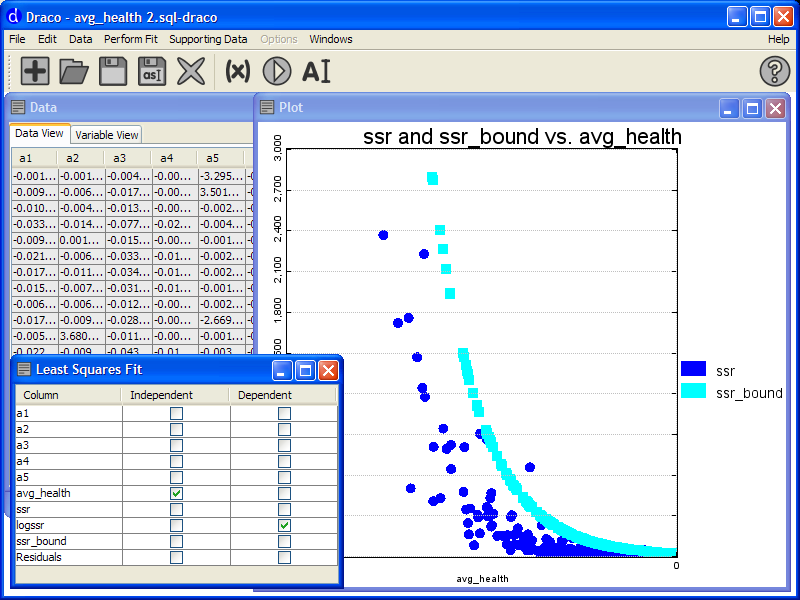Maximize the Least Squares Fit window
The width and height of the screenshot is (800, 600).
click(x=306, y=370)
